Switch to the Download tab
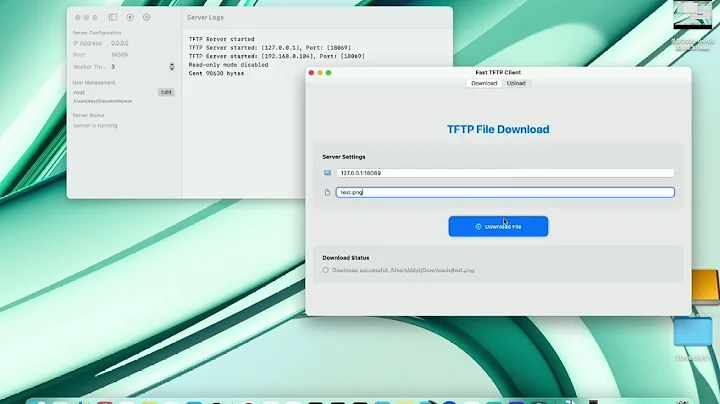Image resolution: width=720 pixels, height=404 pixels. (484, 83)
